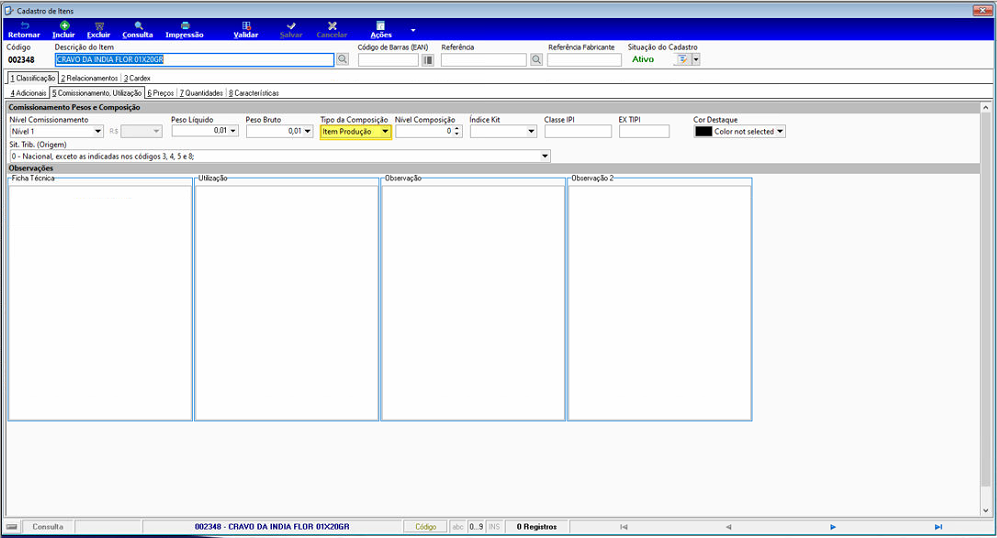Click the INS indicator in status bar

(x=494, y=527)
